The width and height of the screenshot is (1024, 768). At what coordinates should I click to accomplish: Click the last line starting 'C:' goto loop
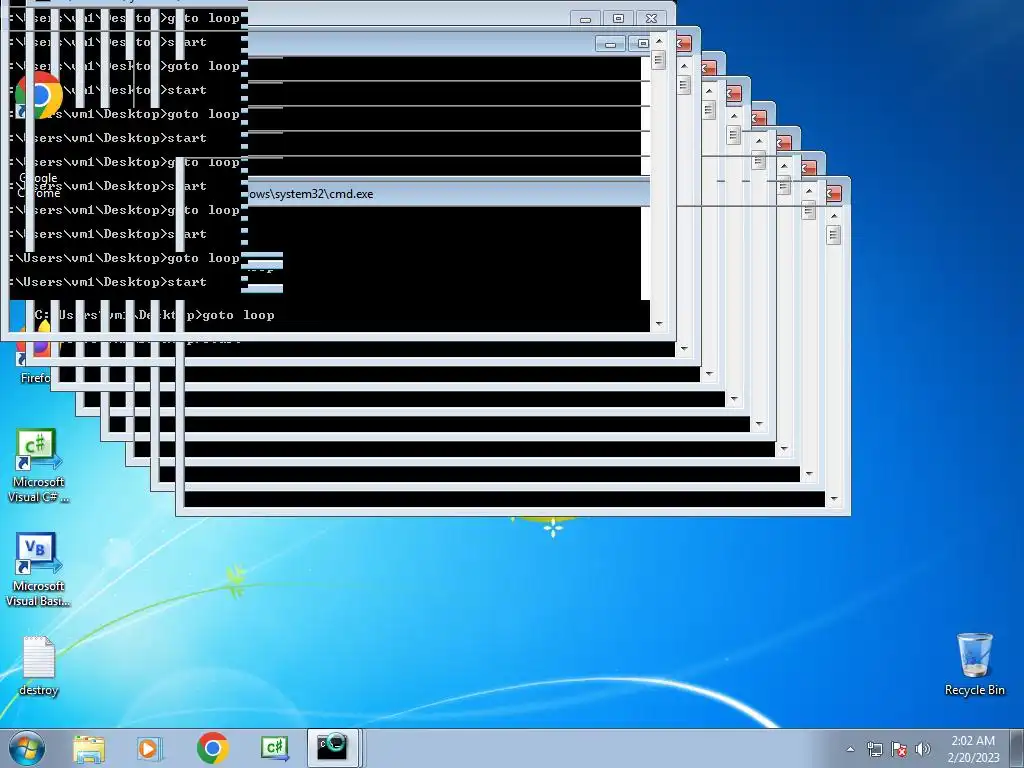(155, 315)
